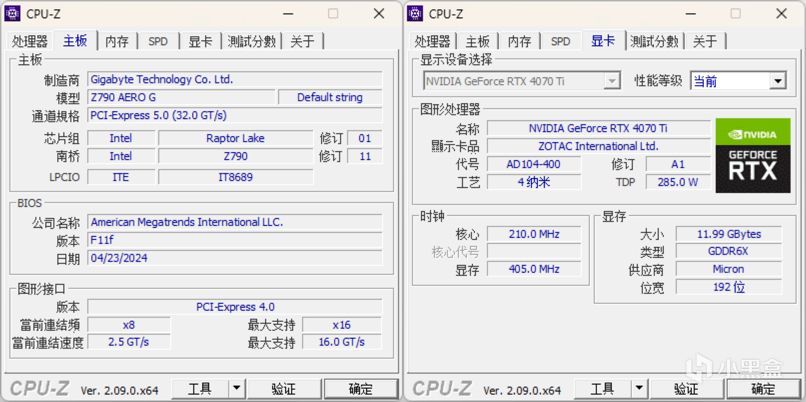
Task: Click current link width x8
Action: click(x=129, y=325)
